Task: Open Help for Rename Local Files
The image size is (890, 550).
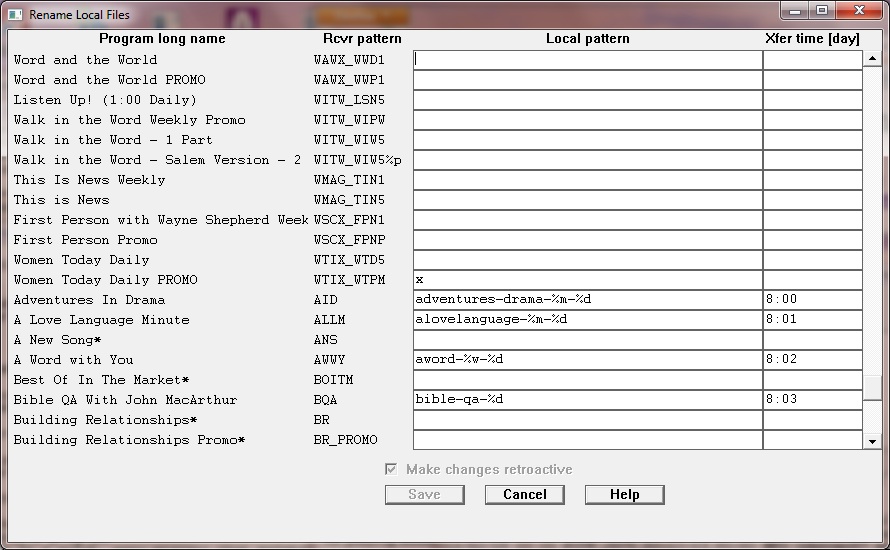Action: point(624,494)
